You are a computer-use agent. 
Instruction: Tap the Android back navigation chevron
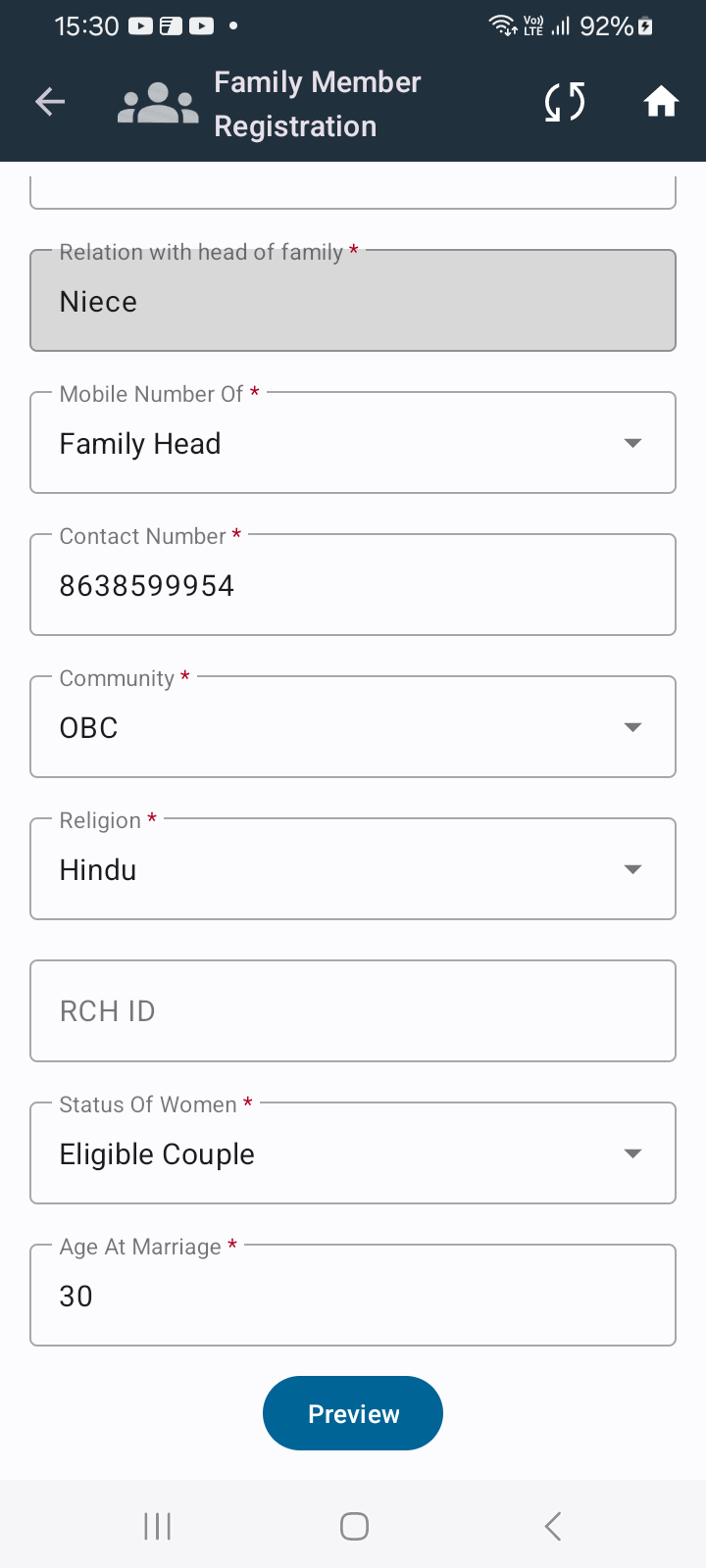click(x=553, y=1526)
